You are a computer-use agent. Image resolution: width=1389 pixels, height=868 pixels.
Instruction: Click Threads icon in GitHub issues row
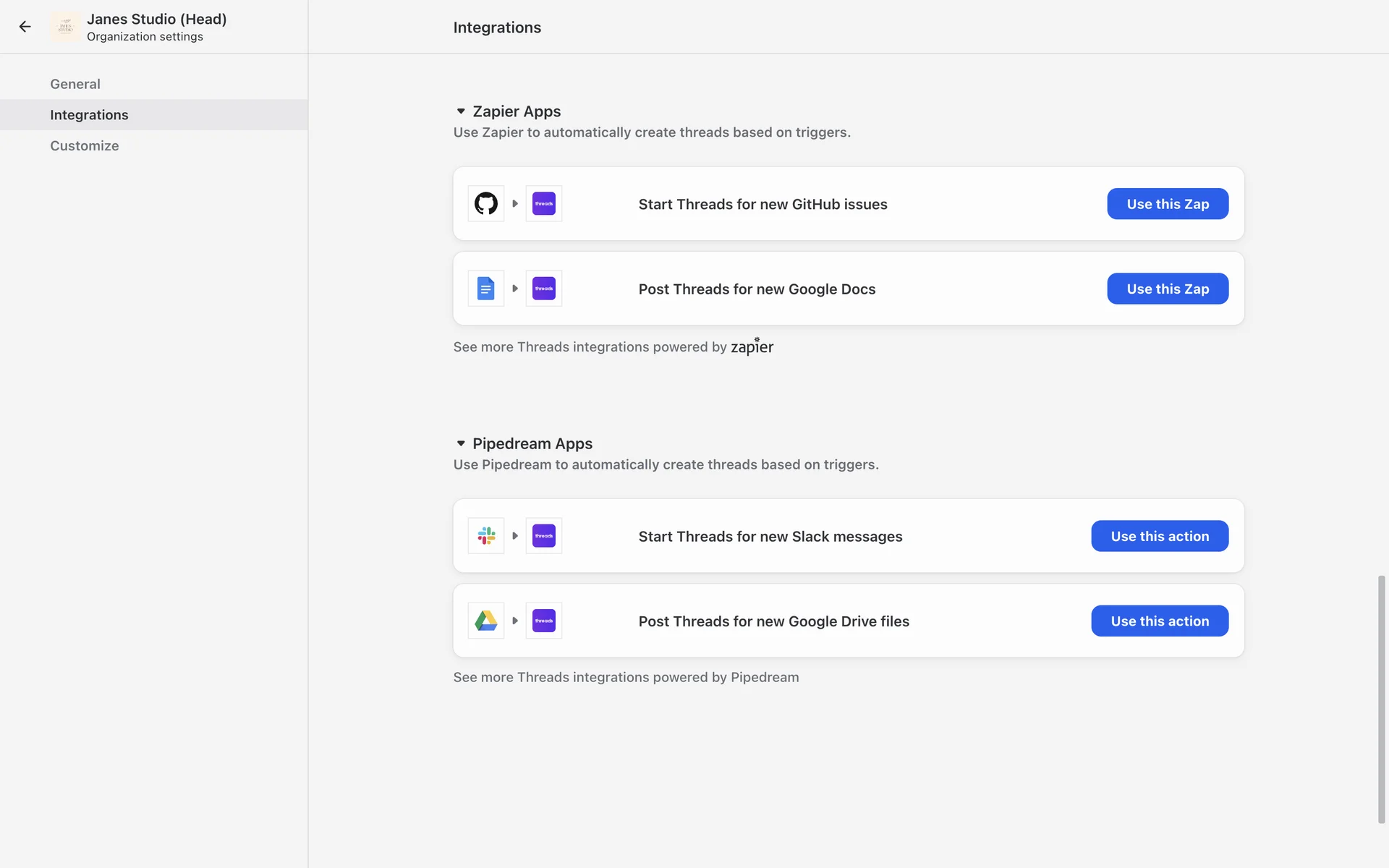tap(544, 204)
